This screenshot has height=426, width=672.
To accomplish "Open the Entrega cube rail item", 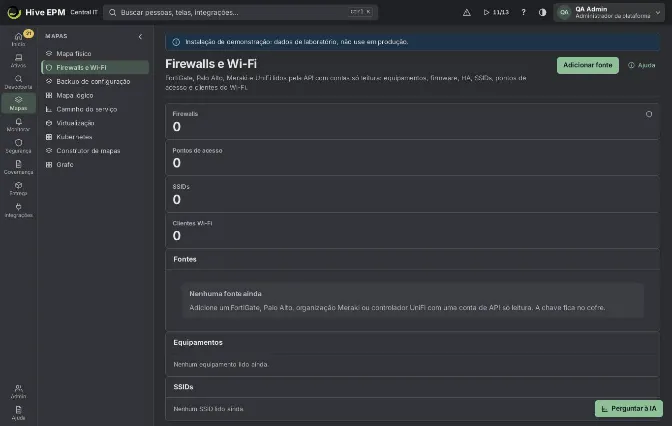I will [18, 189].
